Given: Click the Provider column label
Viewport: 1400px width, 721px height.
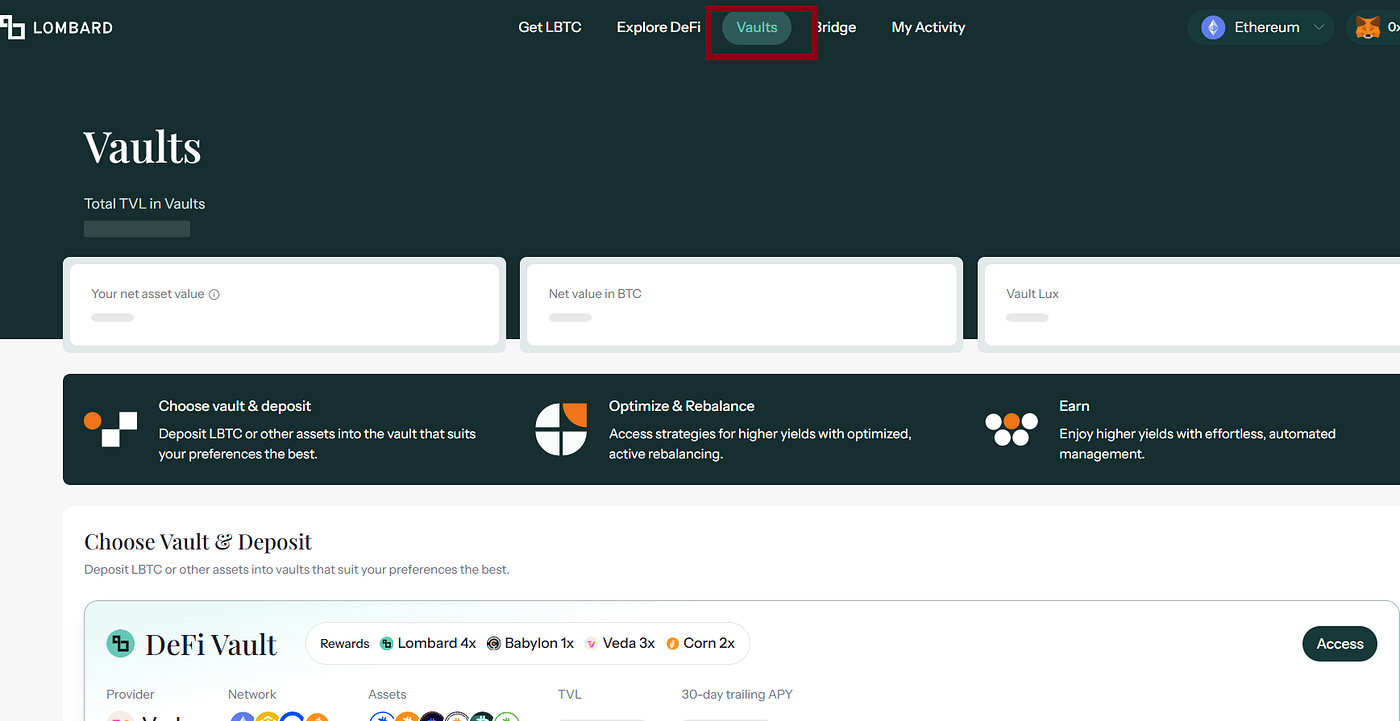Looking at the screenshot, I should click(131, 694).
